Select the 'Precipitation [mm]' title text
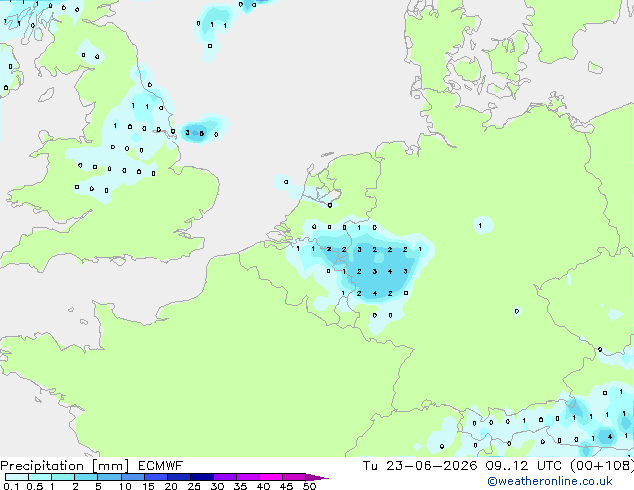 coord(64,466)
